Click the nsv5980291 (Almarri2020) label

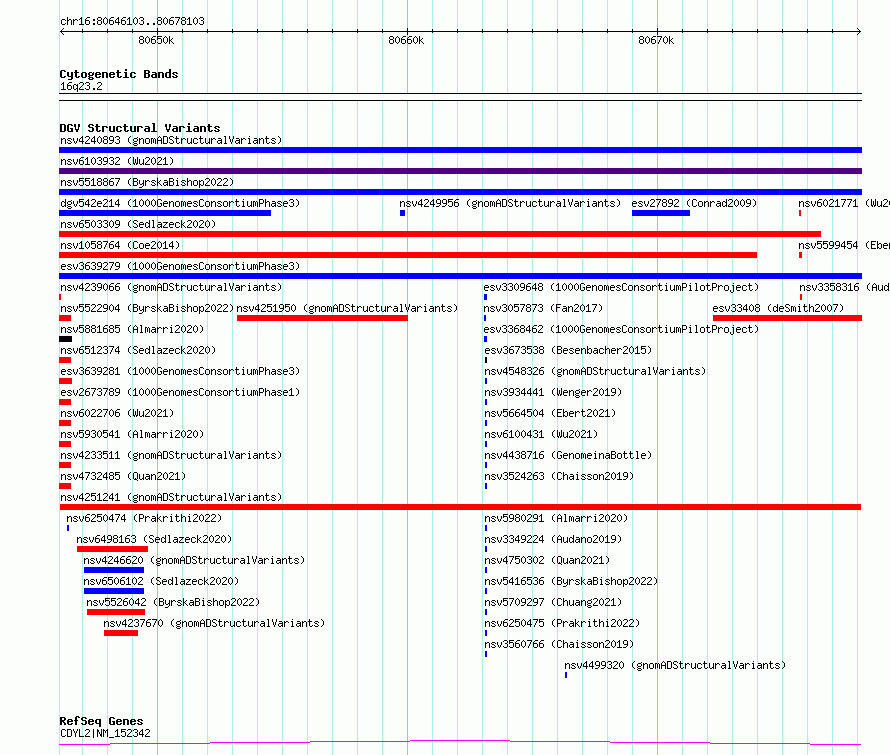point(556,518)
